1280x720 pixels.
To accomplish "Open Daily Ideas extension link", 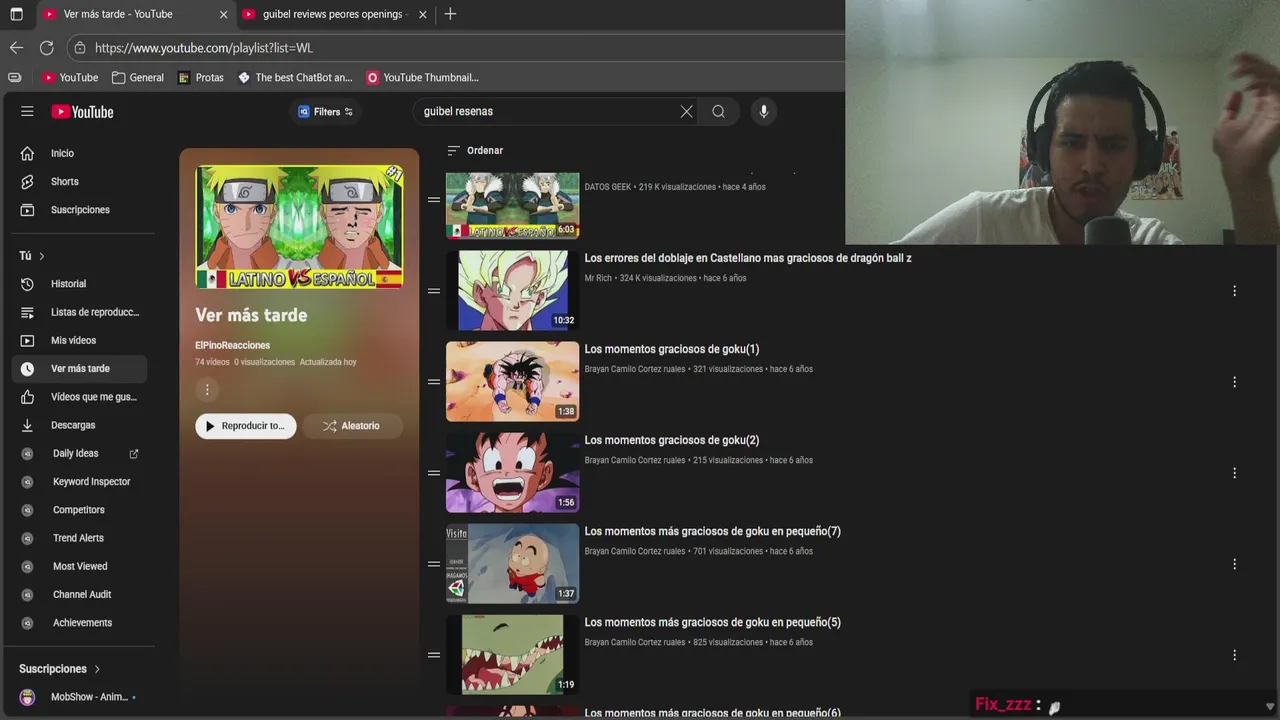I will pyautogui.click(x=80, y=453).
